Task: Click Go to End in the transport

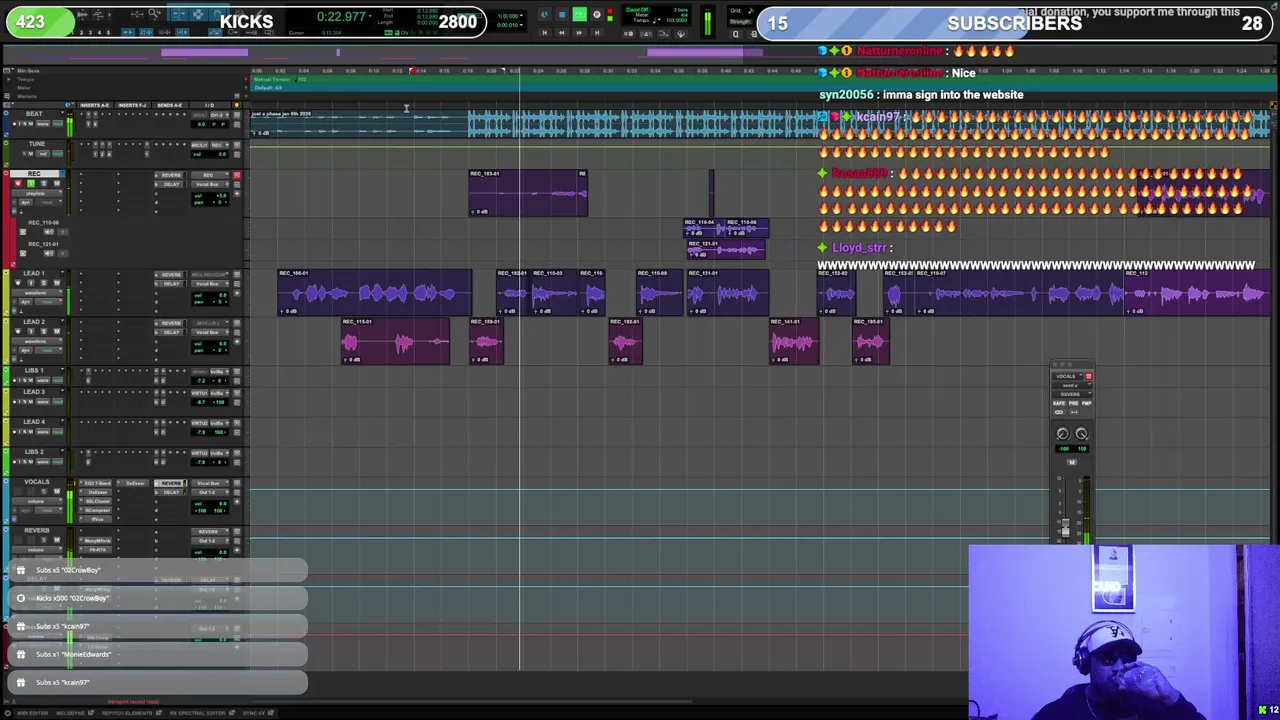Action: pyautogui.click(x=597, y=33)
